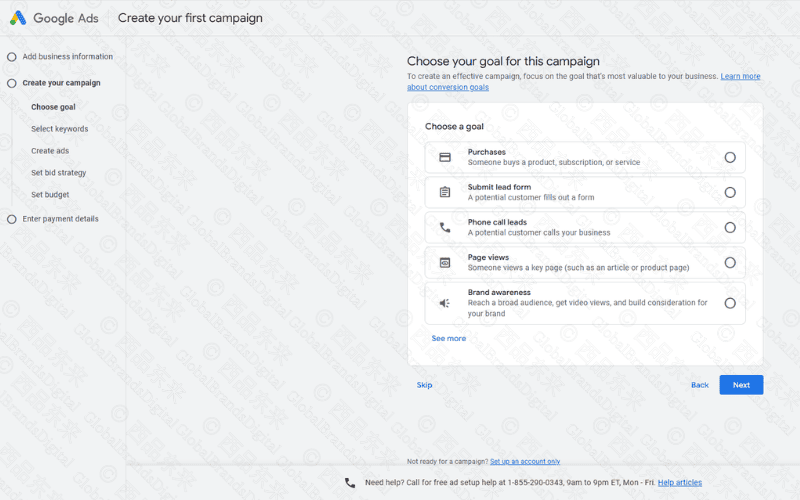
Task: Click the Skip link
Action: pos(424,385)
